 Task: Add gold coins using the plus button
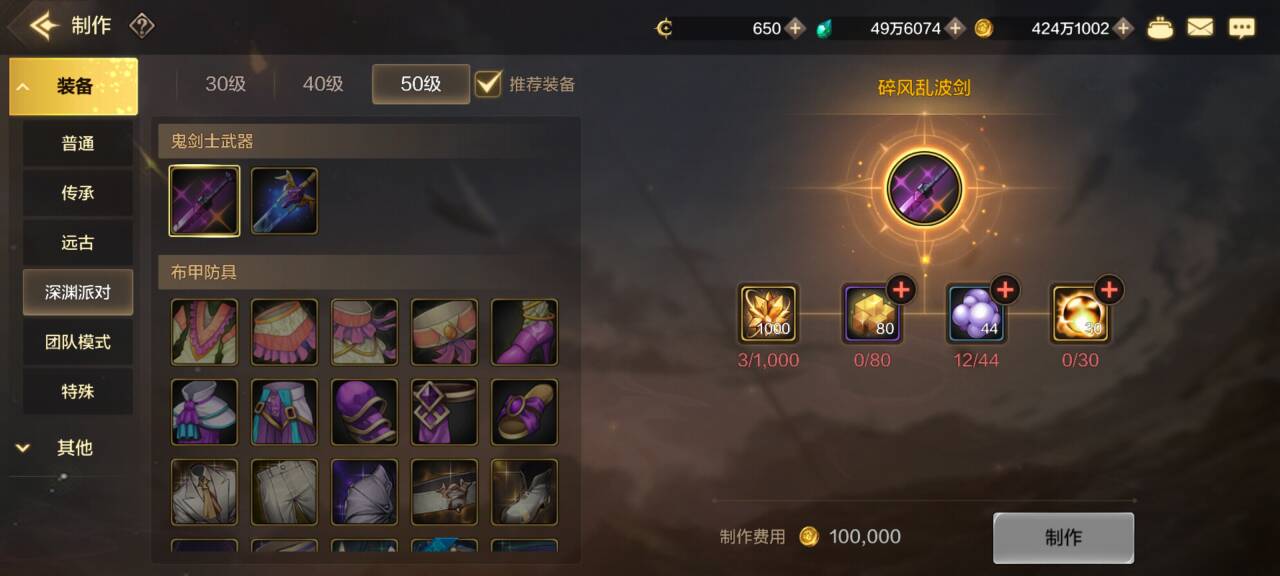pos(1124,28)
